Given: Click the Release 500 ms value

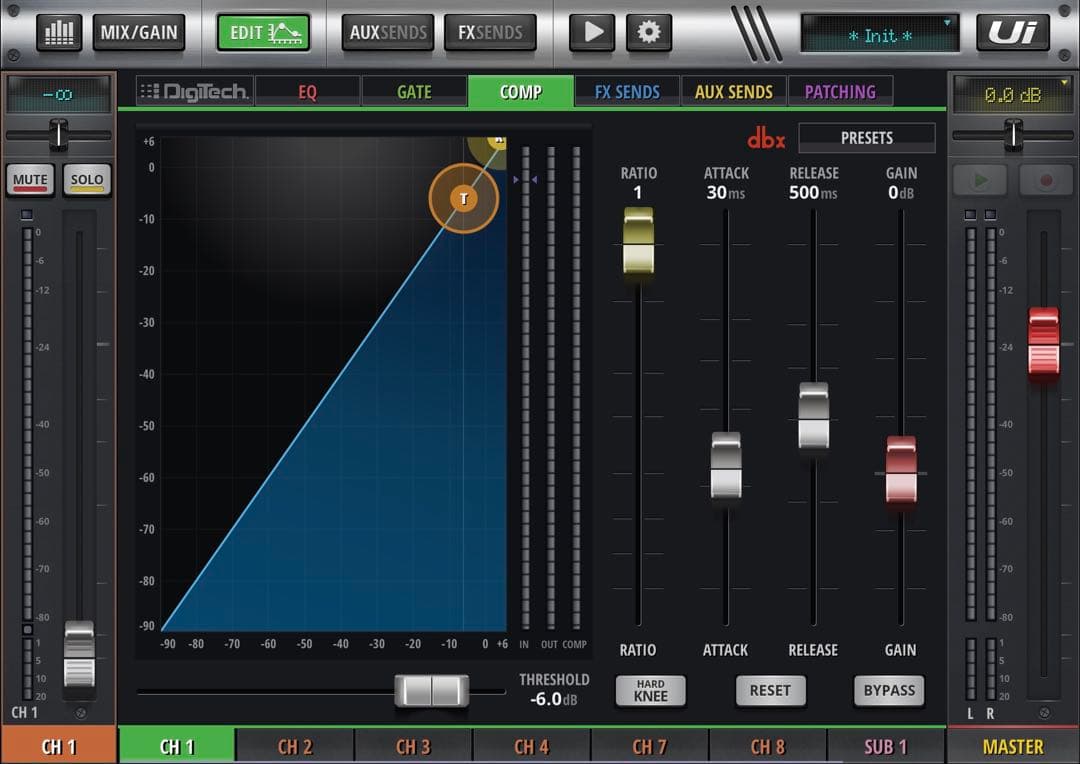Looking at the screenshot, I should click(x=813, y=193).
